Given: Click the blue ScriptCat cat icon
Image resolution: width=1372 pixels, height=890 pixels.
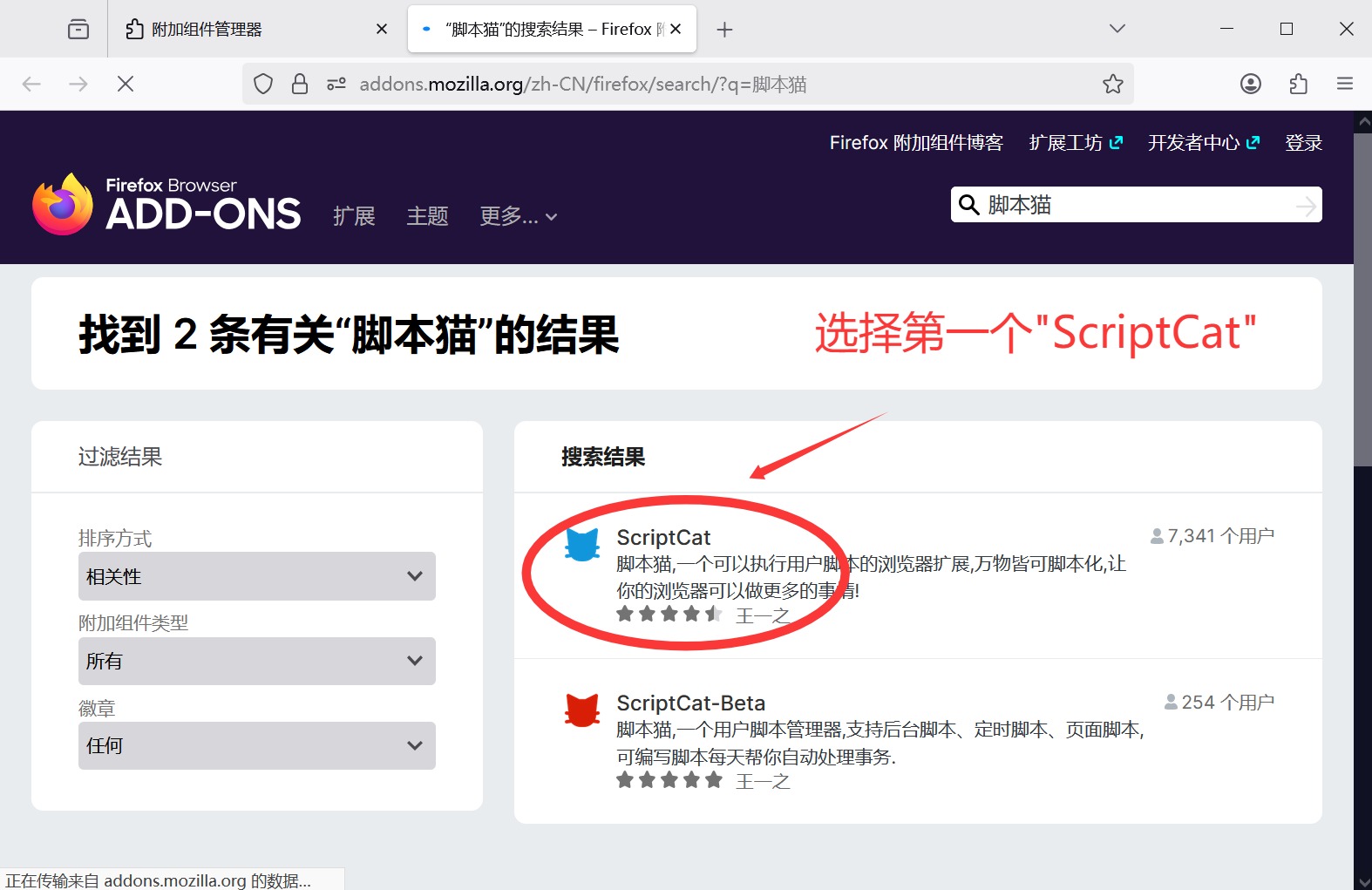Looking at the screenshot, I should tap(582, 545).
